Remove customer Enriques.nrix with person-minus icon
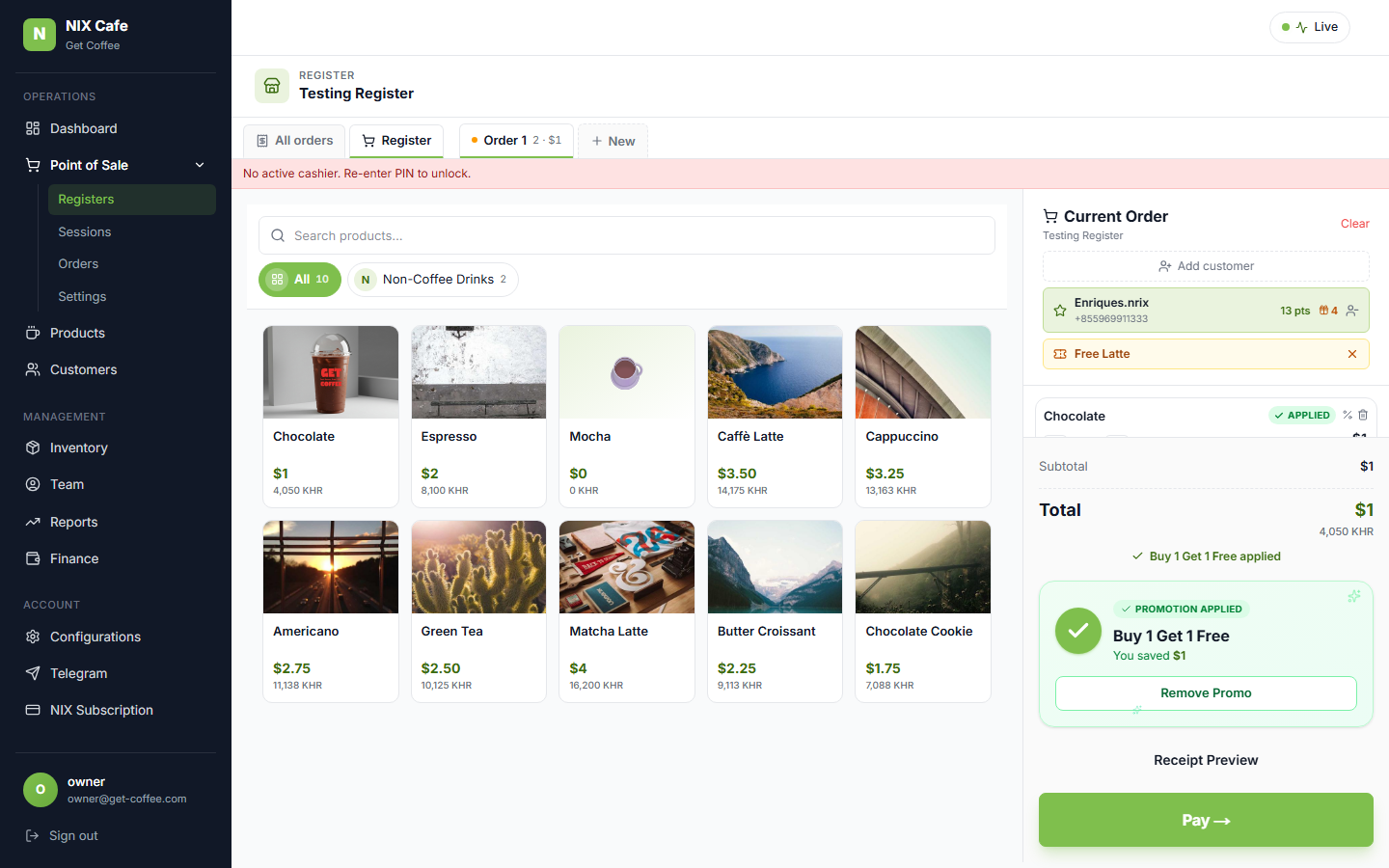 click(1352, 311)
